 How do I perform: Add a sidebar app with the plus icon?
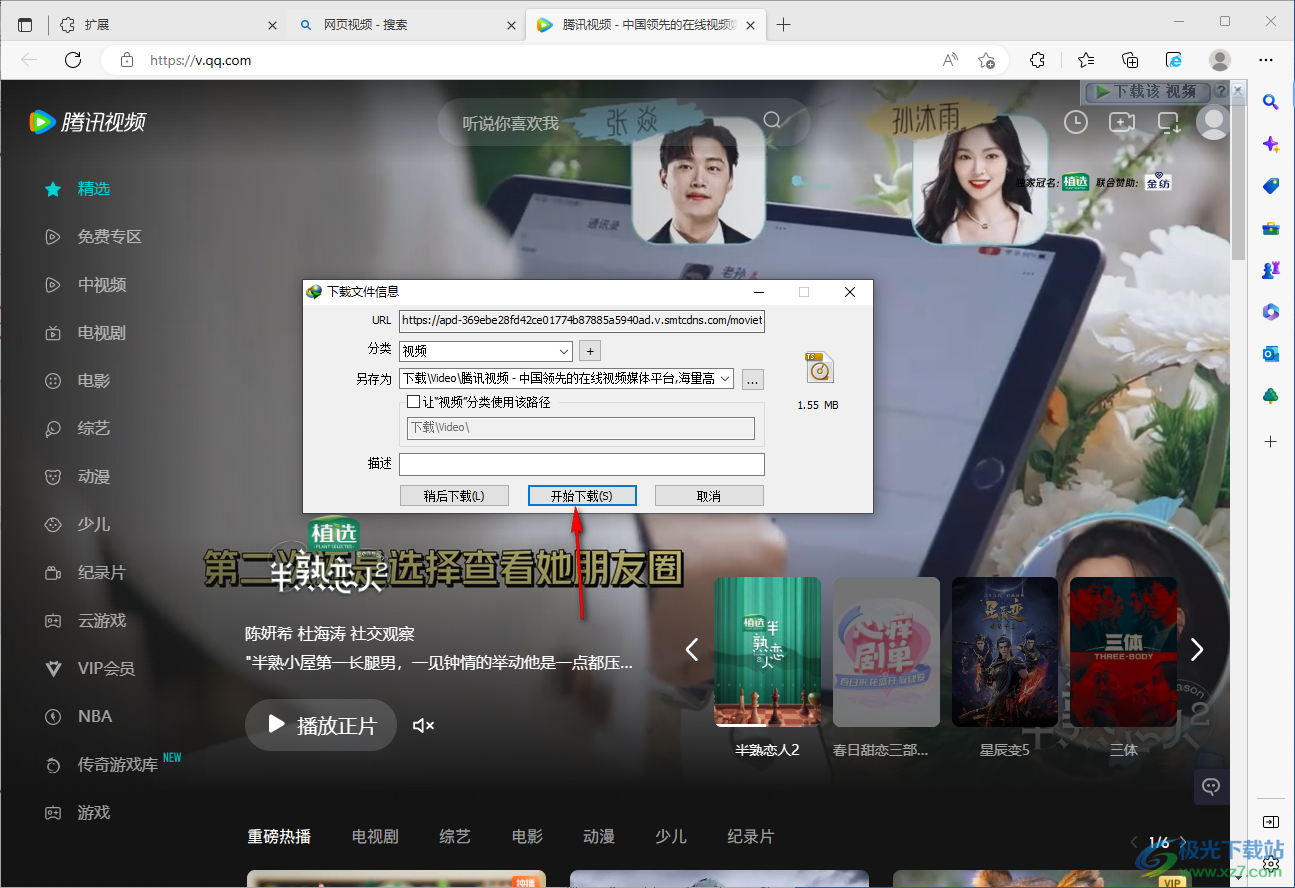pyautogui.click(x=1270, y=441)
